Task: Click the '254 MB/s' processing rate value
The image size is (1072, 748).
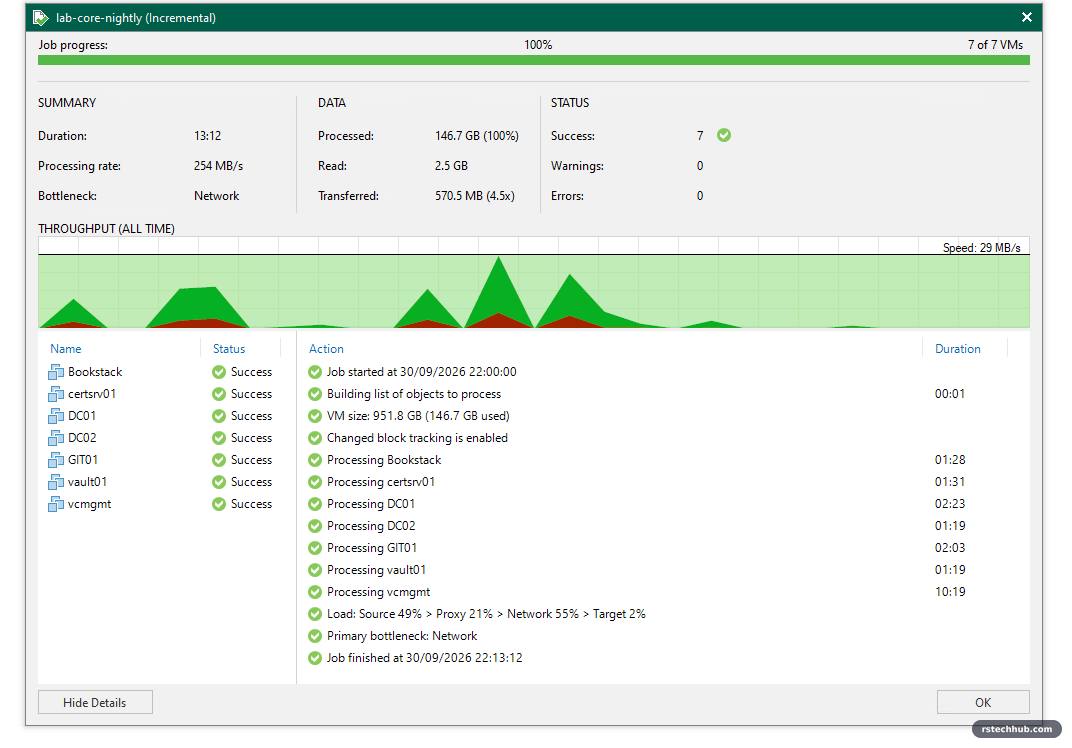Action: 218,166
